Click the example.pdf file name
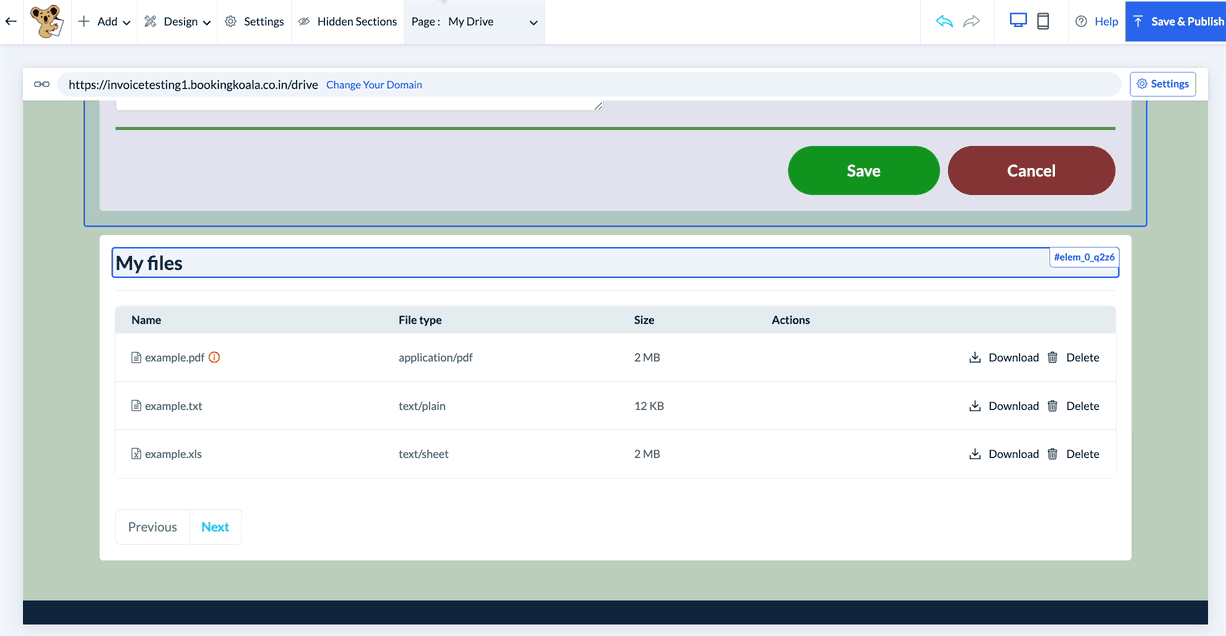The height and width of the screenshot is (636, 1226). [175, 357]
